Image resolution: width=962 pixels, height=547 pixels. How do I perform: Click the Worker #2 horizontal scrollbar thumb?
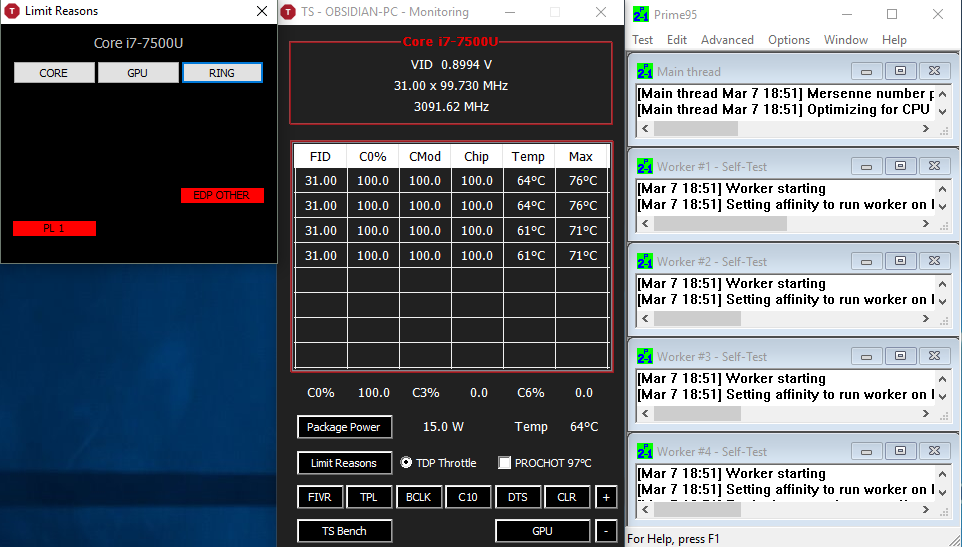(698, 318)
